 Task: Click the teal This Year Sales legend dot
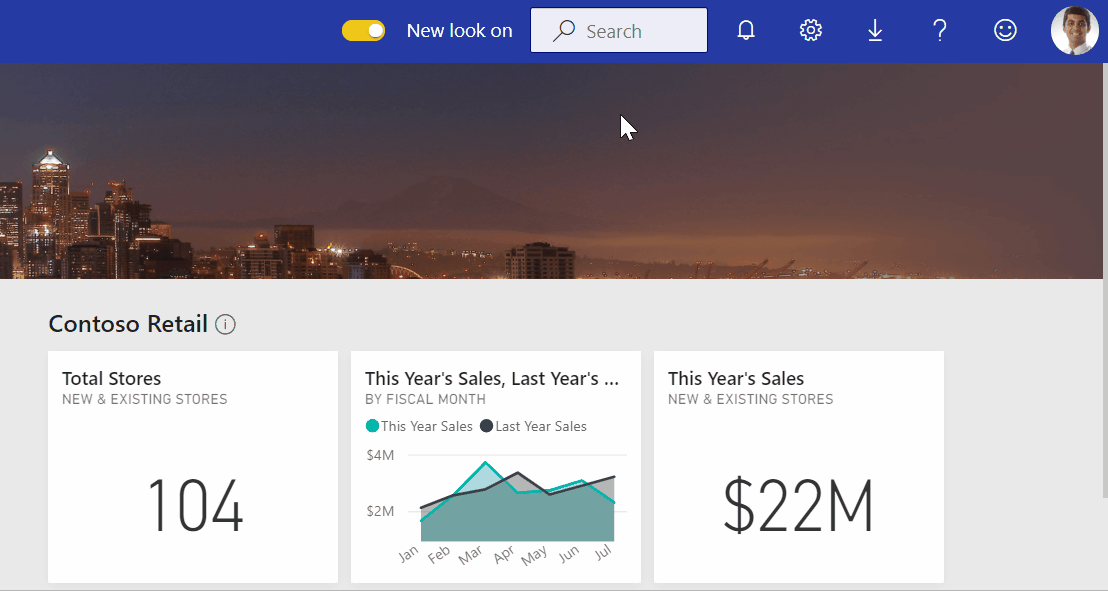tap(373, 426)
